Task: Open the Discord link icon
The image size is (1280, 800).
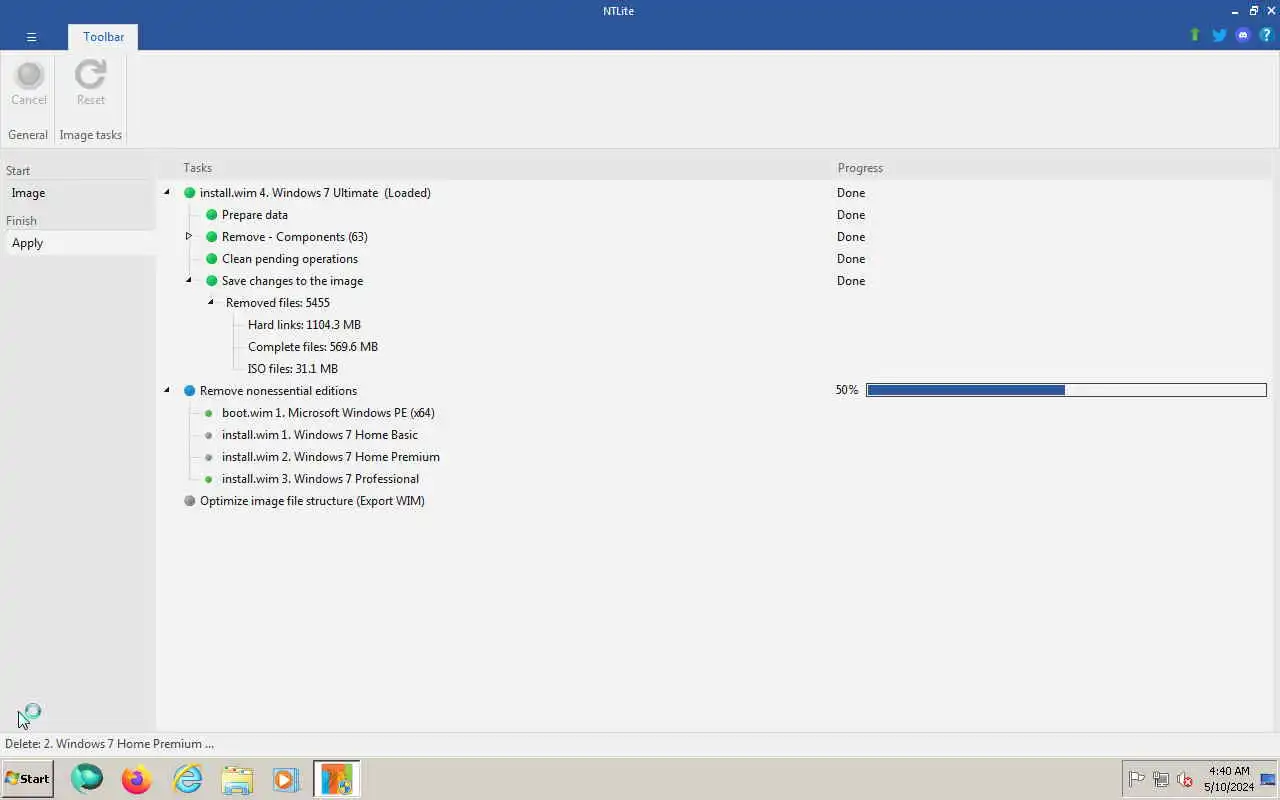Action: [x=1243, y=35]
